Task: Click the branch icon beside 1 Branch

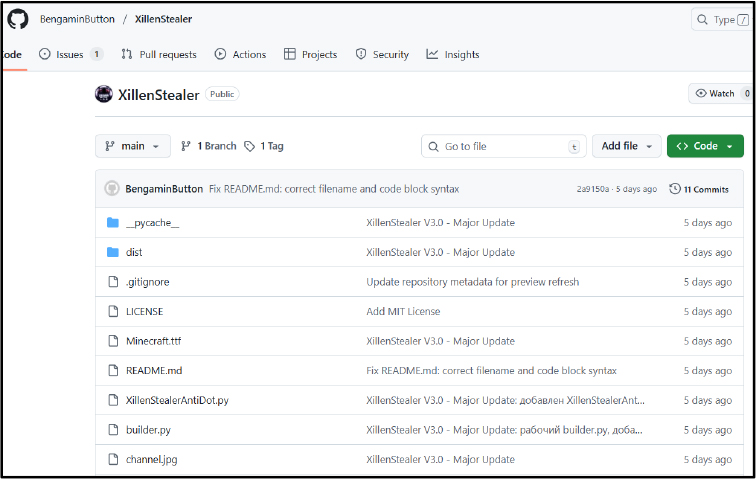Action: (186, 146)
